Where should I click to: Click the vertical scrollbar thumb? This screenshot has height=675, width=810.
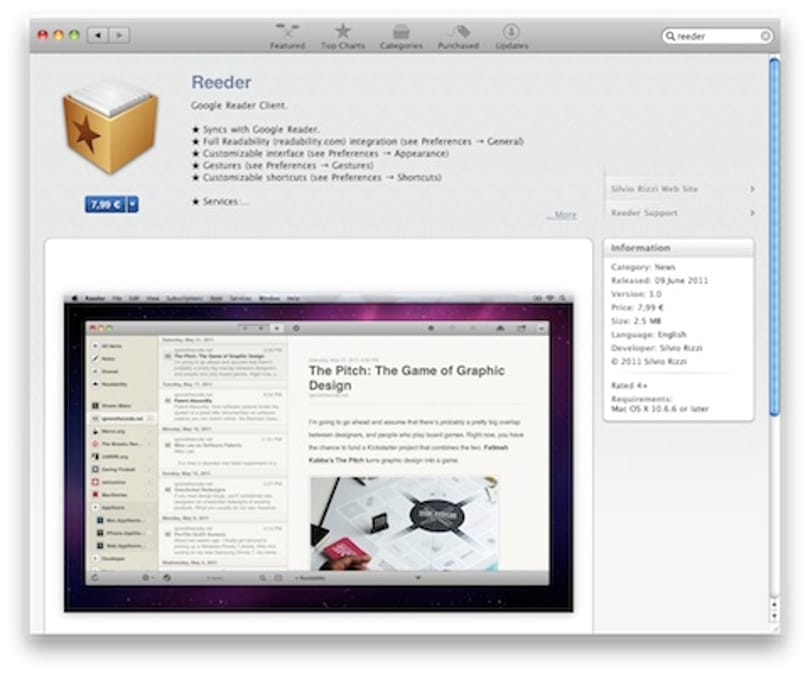(x=774, y=236)
